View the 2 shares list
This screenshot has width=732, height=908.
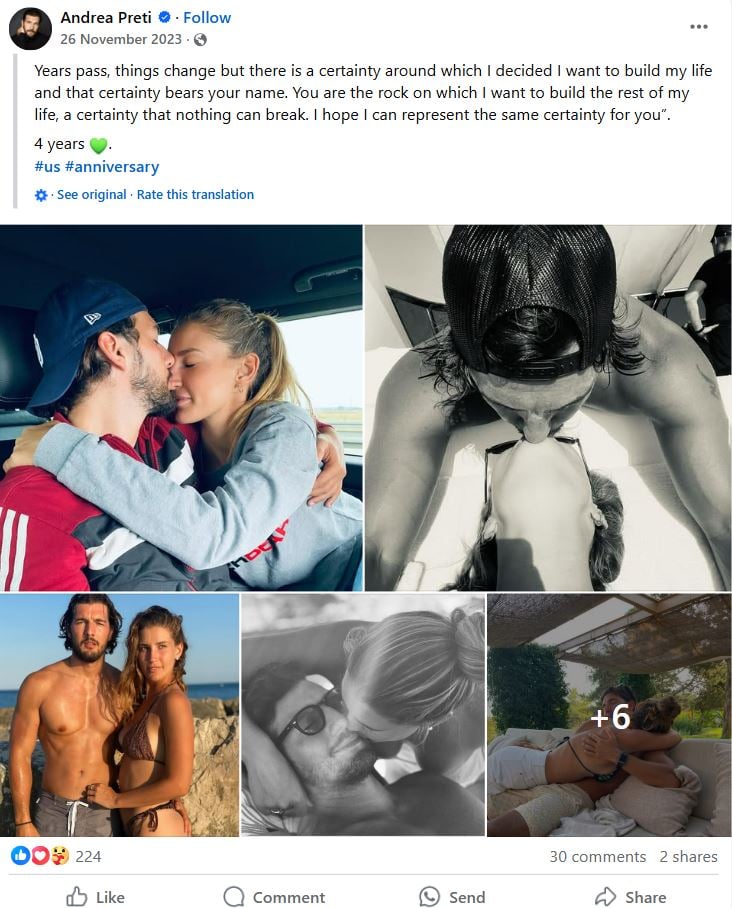(689, 856)
